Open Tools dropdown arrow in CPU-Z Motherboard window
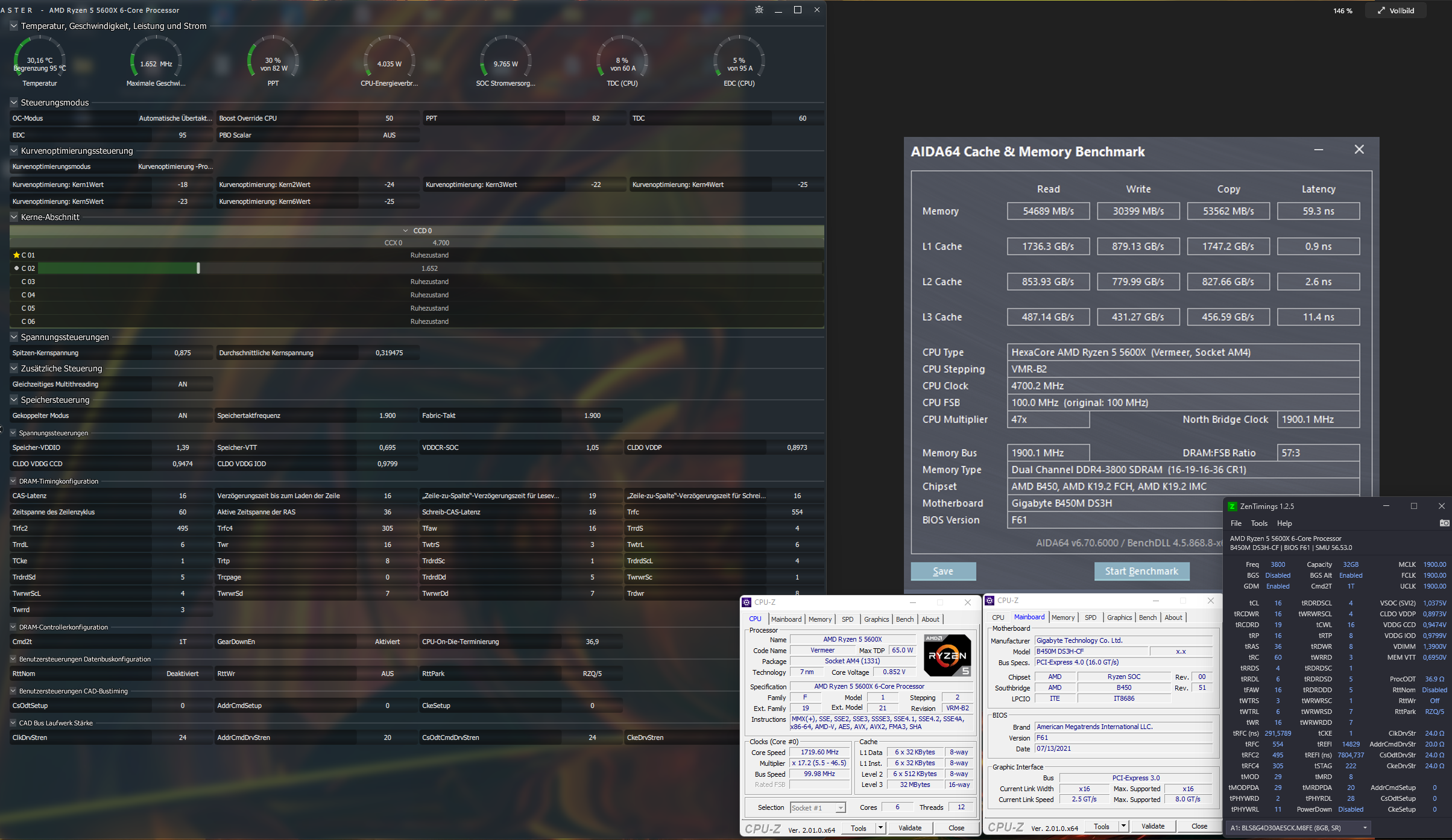The image size is (1452, 840). coord(1123,826)
